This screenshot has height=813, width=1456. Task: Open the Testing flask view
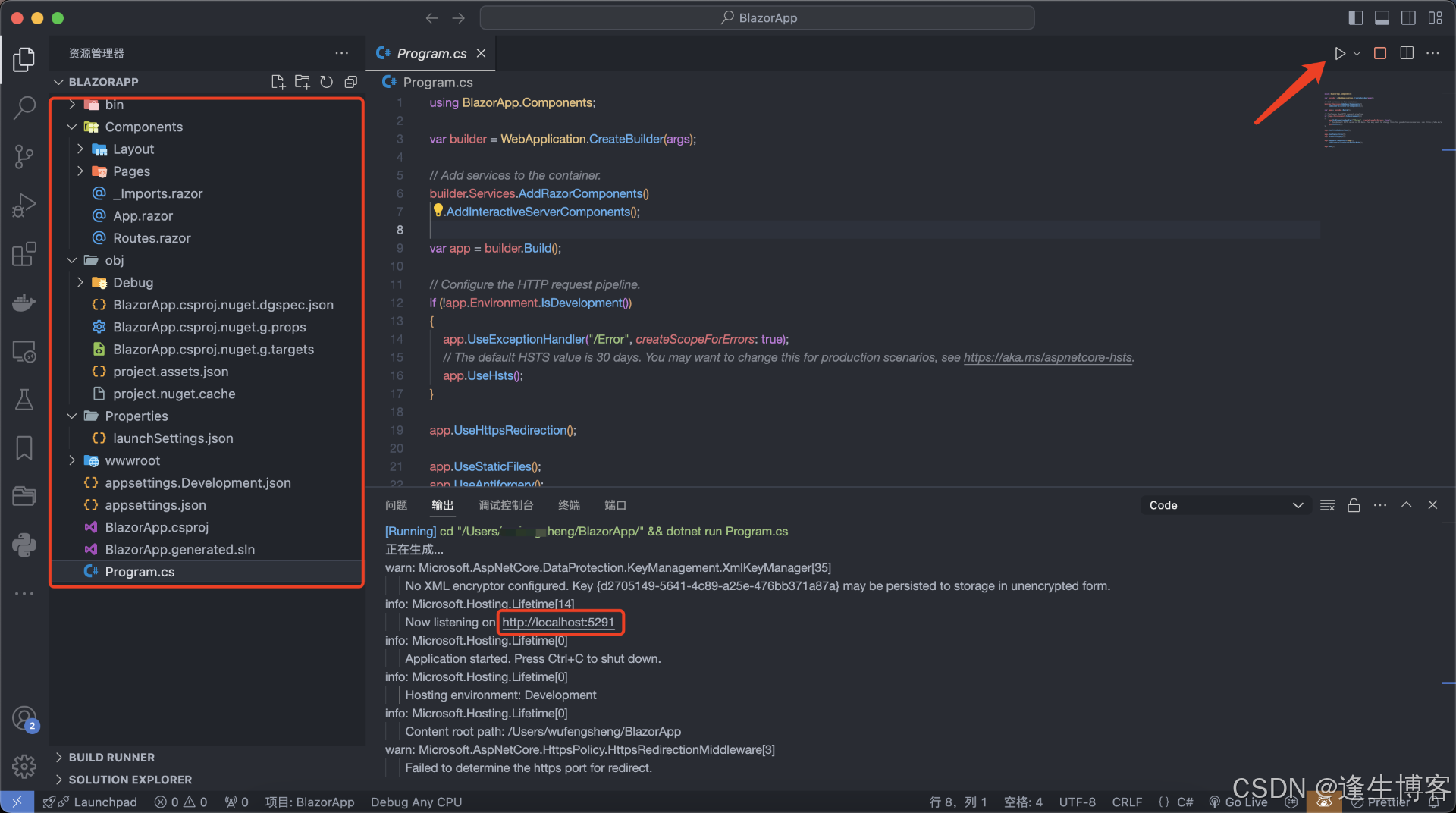point(24,400)
